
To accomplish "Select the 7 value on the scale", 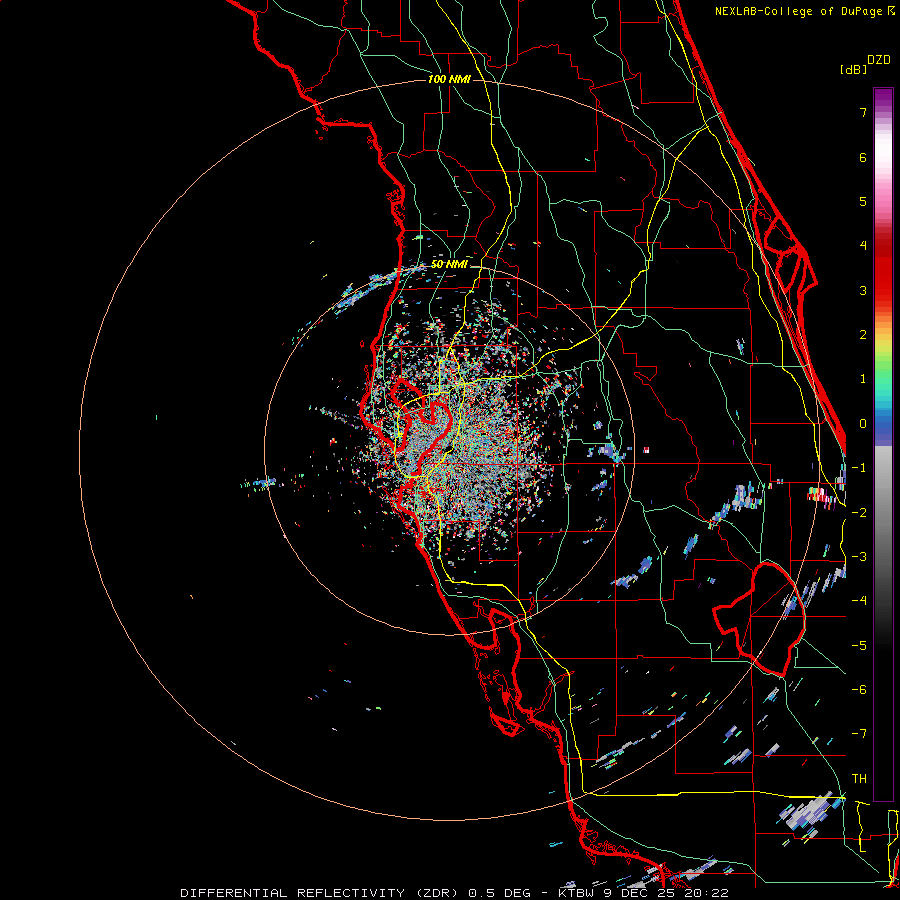I will pos(863,112).
